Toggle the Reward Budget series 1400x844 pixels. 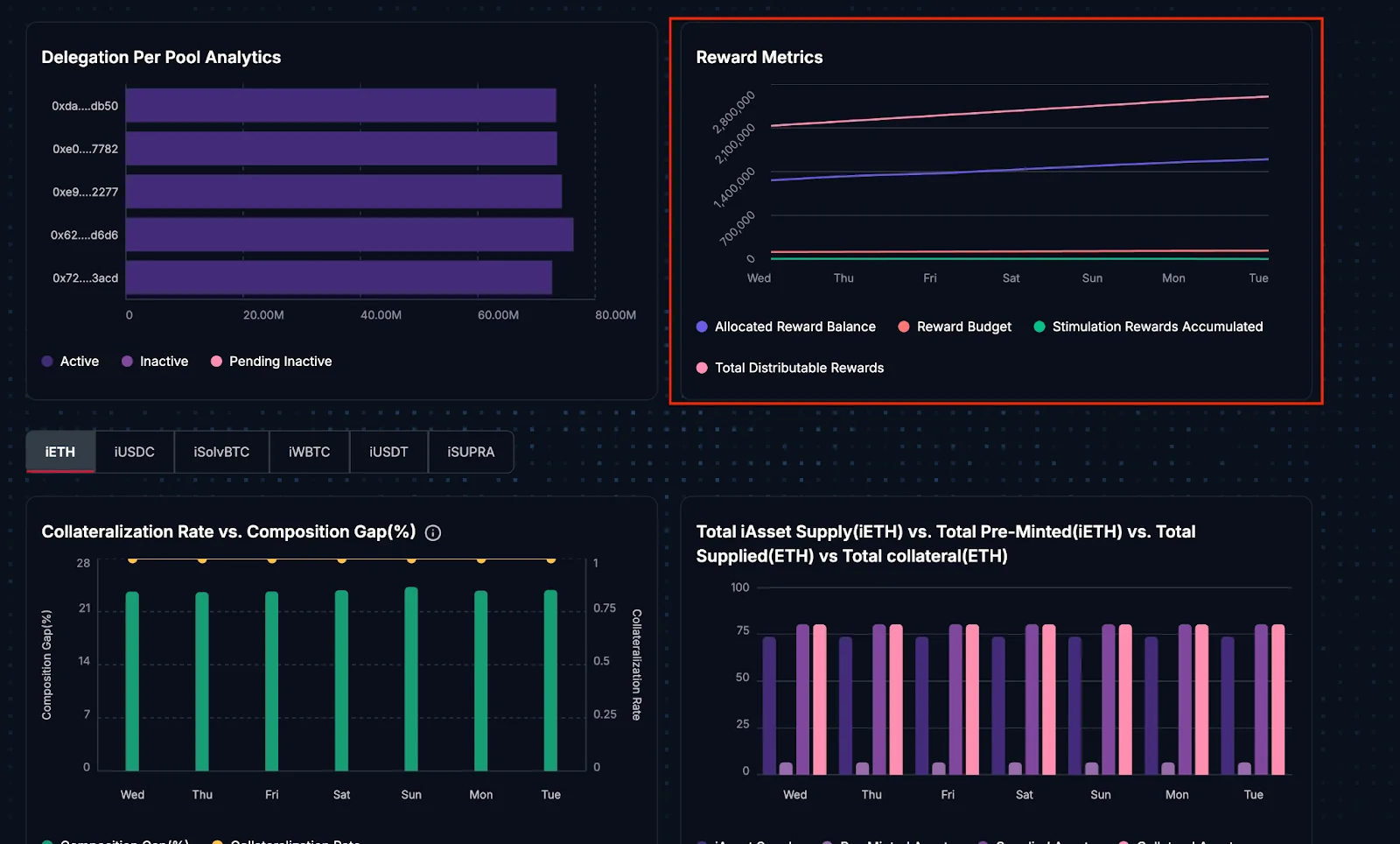955,327
